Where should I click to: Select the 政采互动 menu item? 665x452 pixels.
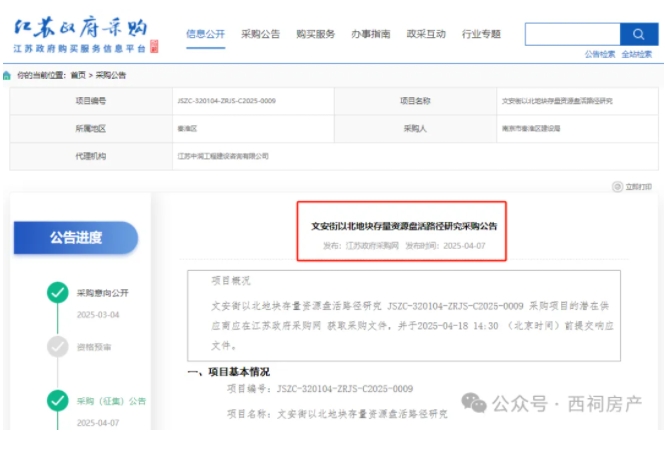426,34
